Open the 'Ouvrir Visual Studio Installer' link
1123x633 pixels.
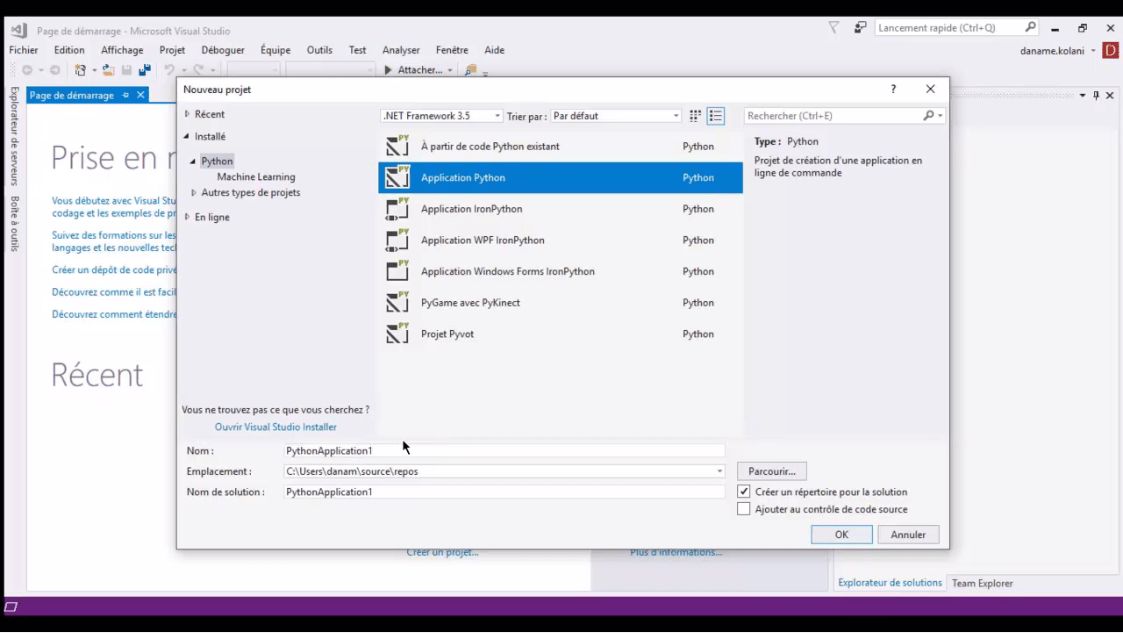276,427
